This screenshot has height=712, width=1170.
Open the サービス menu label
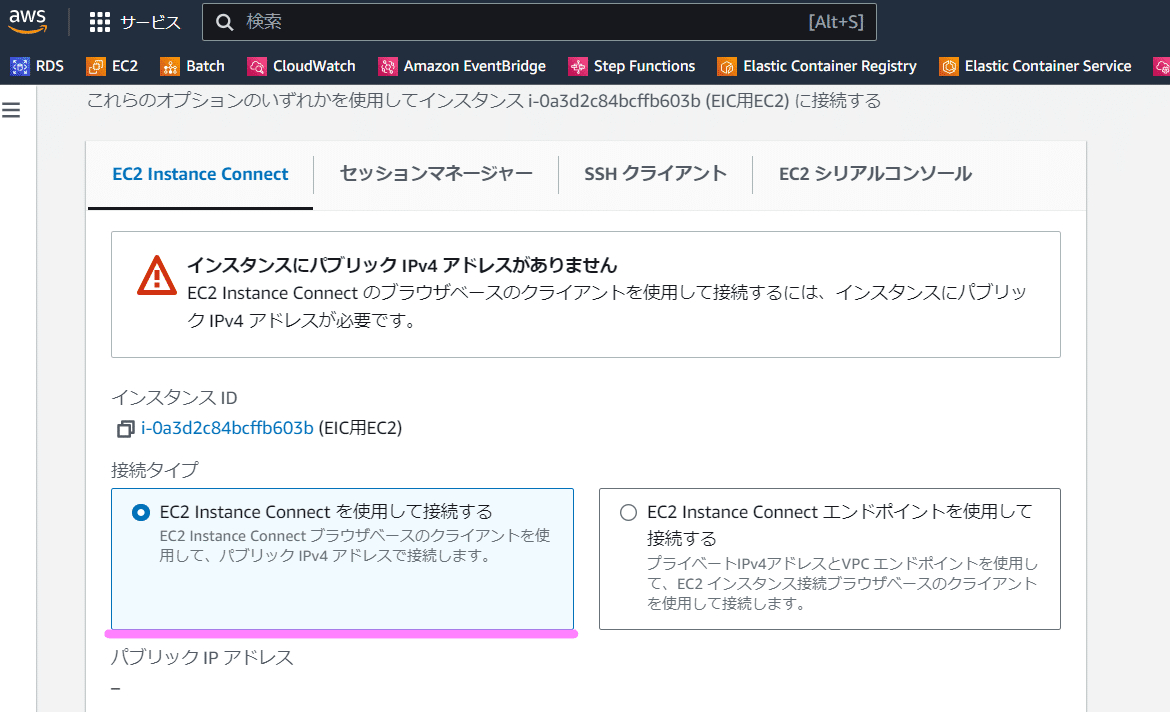click(x=151, y=22)
